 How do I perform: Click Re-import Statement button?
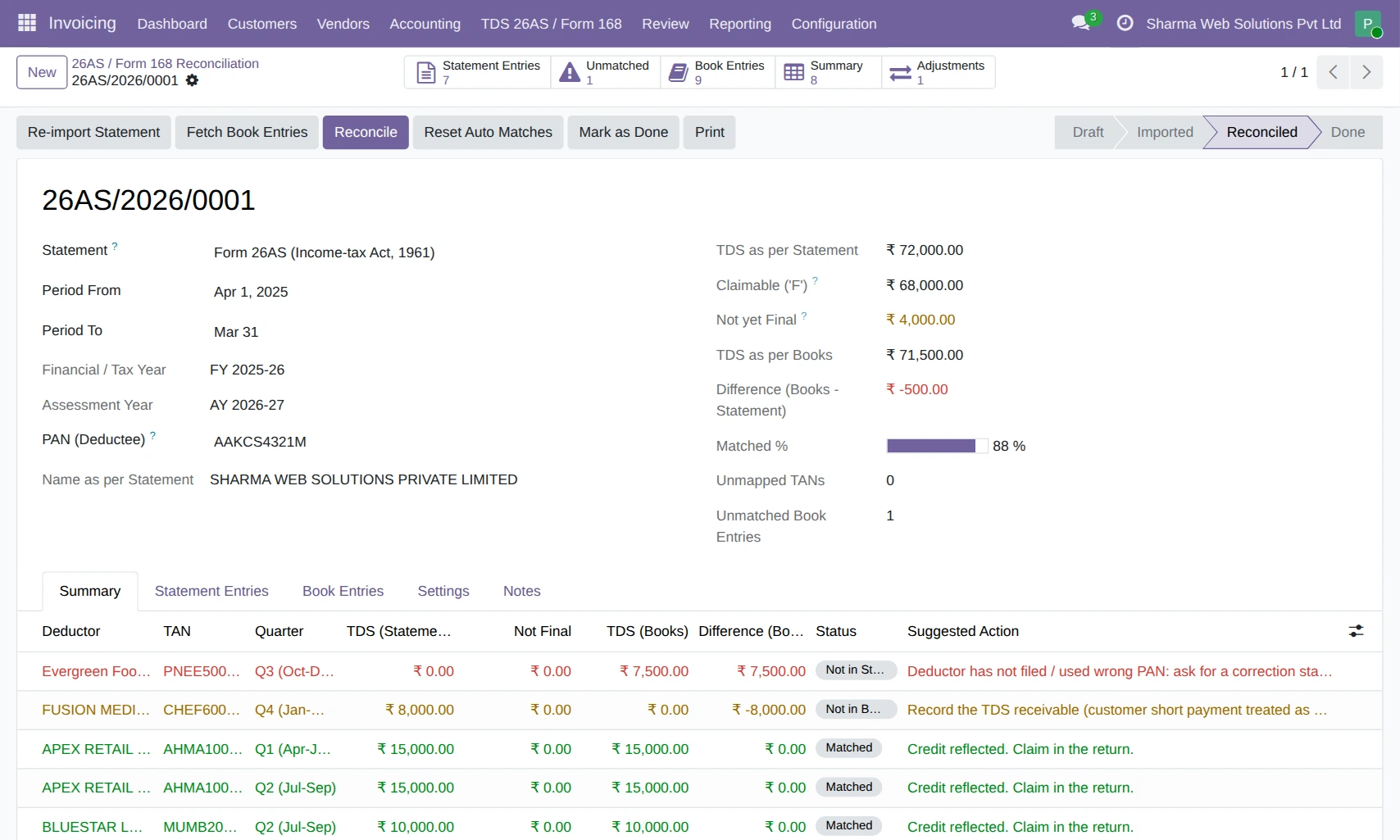pyautogui.click(x=93, y=132)
